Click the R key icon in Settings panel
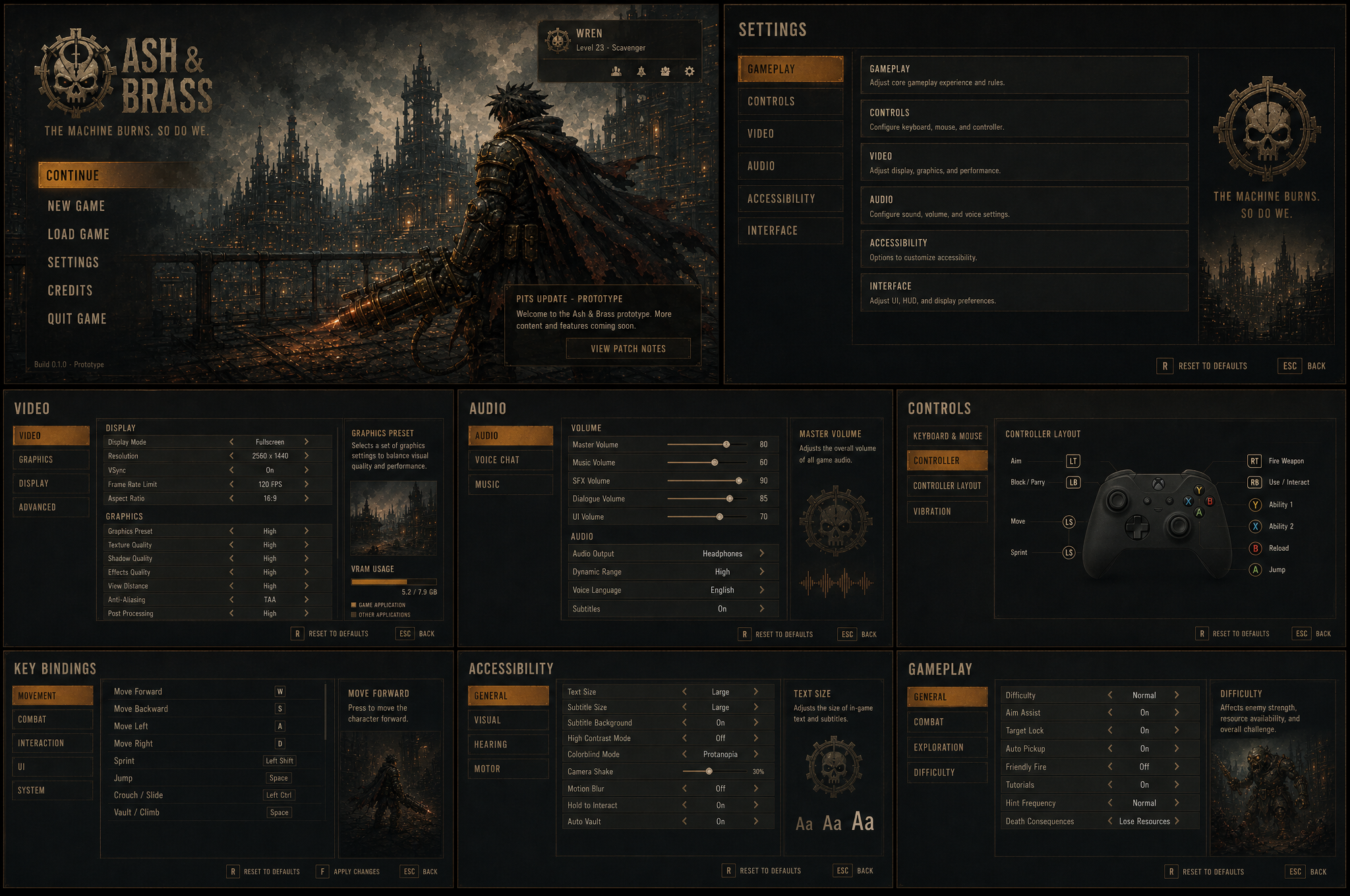This screenshot has width=1350, height=896. click(1165, 366)
